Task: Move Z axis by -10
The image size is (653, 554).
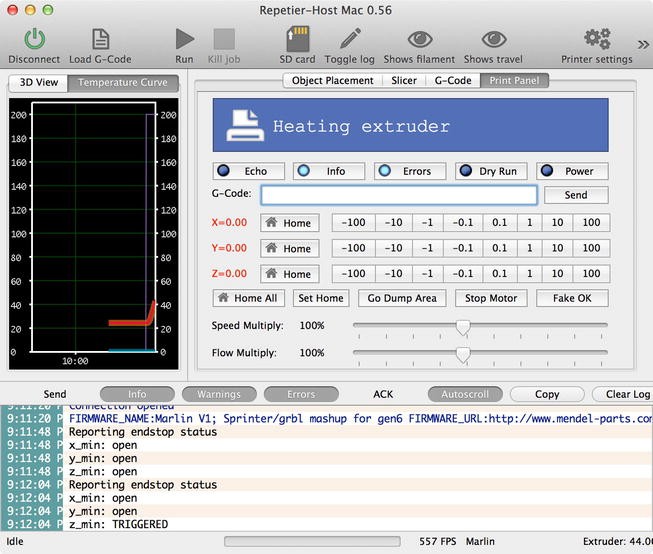Action: tap(394, 274)
